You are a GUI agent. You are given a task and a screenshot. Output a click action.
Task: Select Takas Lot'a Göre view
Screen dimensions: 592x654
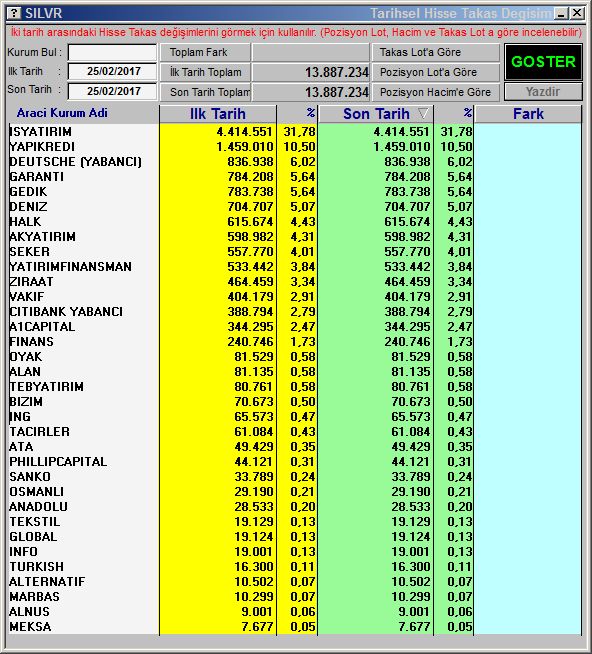click(436, 53)
